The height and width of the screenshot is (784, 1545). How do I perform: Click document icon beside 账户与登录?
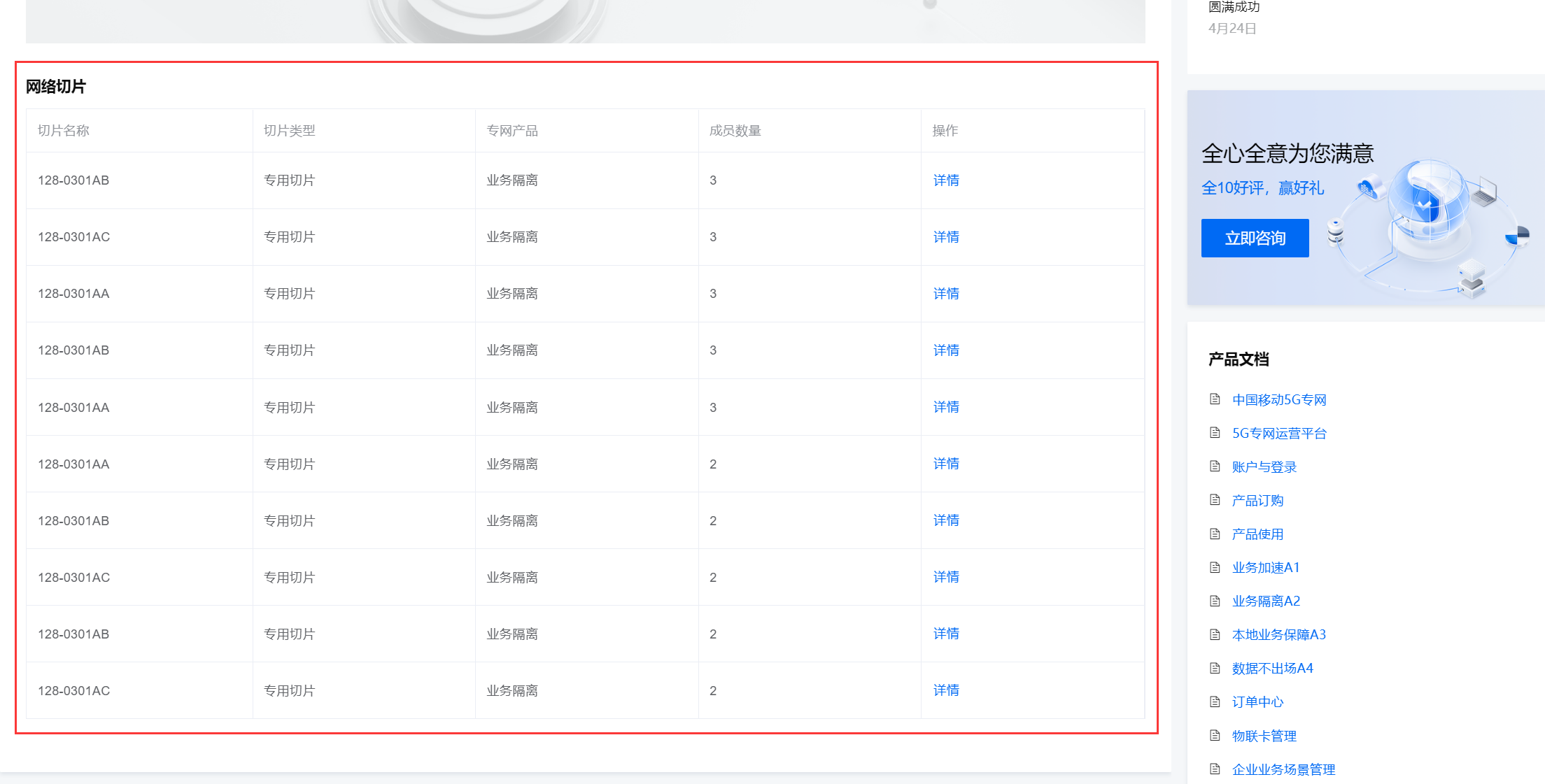(x=1215, y=466)
